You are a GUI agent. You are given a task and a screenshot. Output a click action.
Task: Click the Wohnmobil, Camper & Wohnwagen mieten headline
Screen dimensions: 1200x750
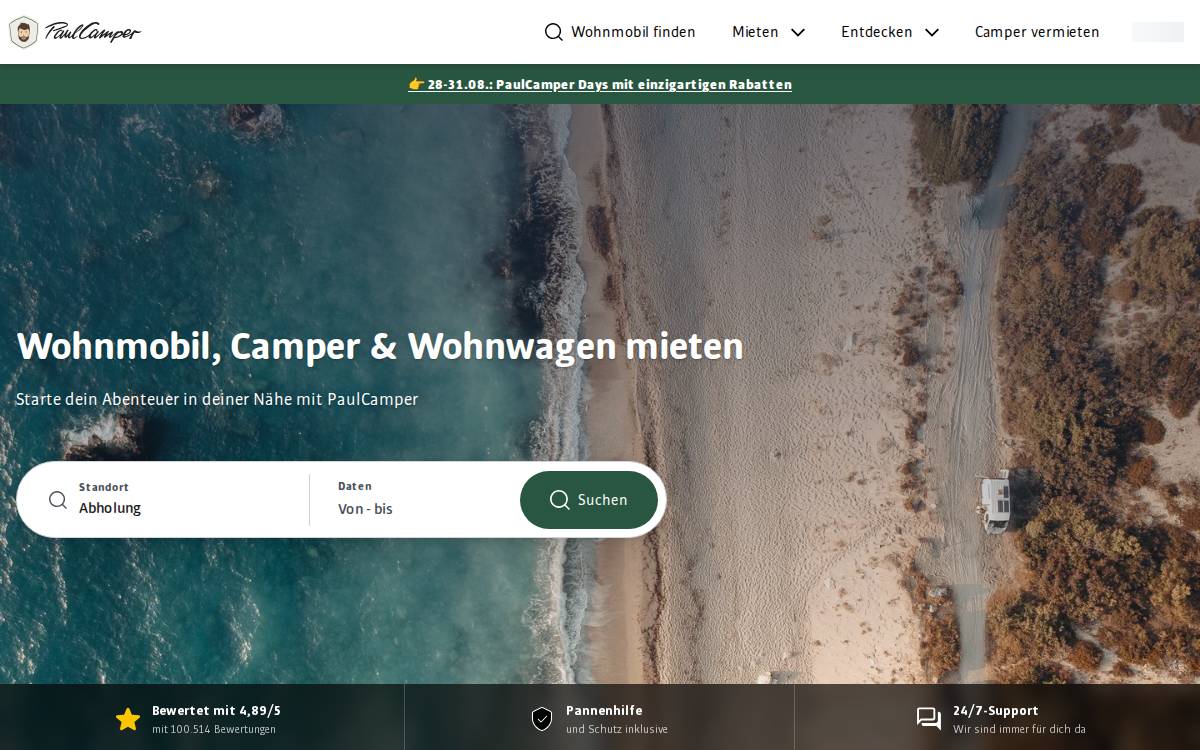point(380,347)
